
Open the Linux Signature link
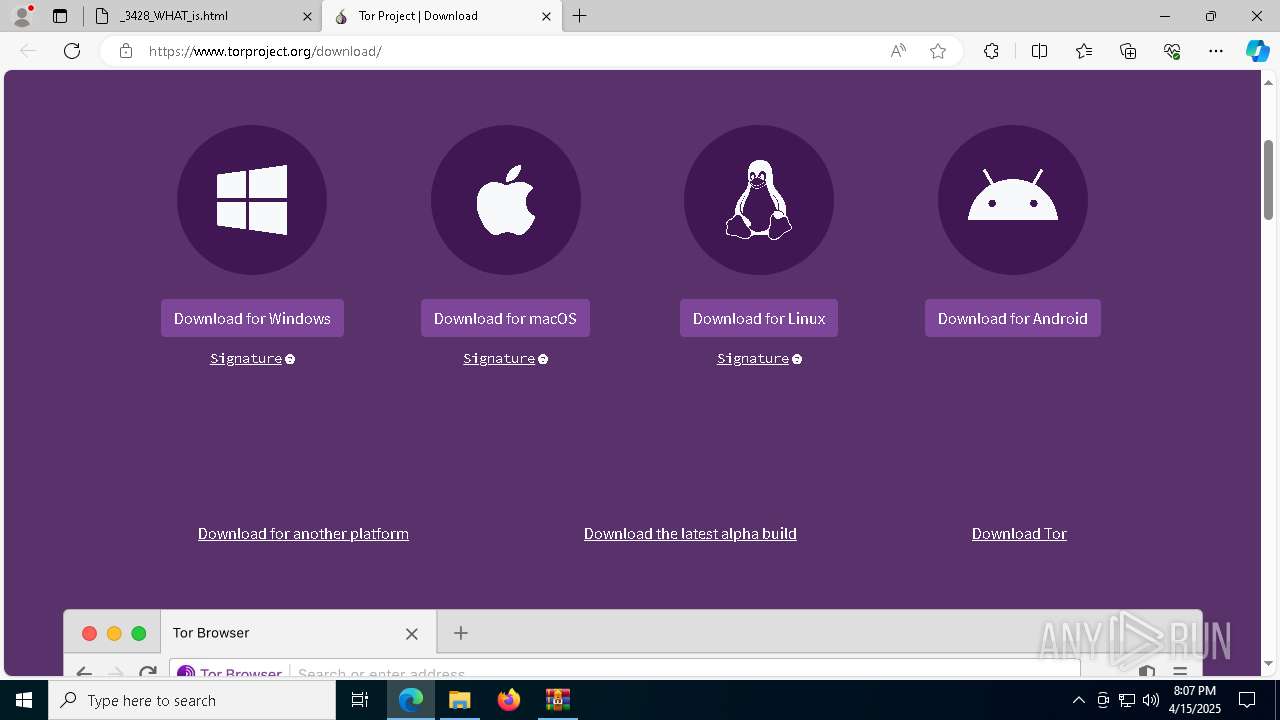pyautogui.click(x=753, y=358)
